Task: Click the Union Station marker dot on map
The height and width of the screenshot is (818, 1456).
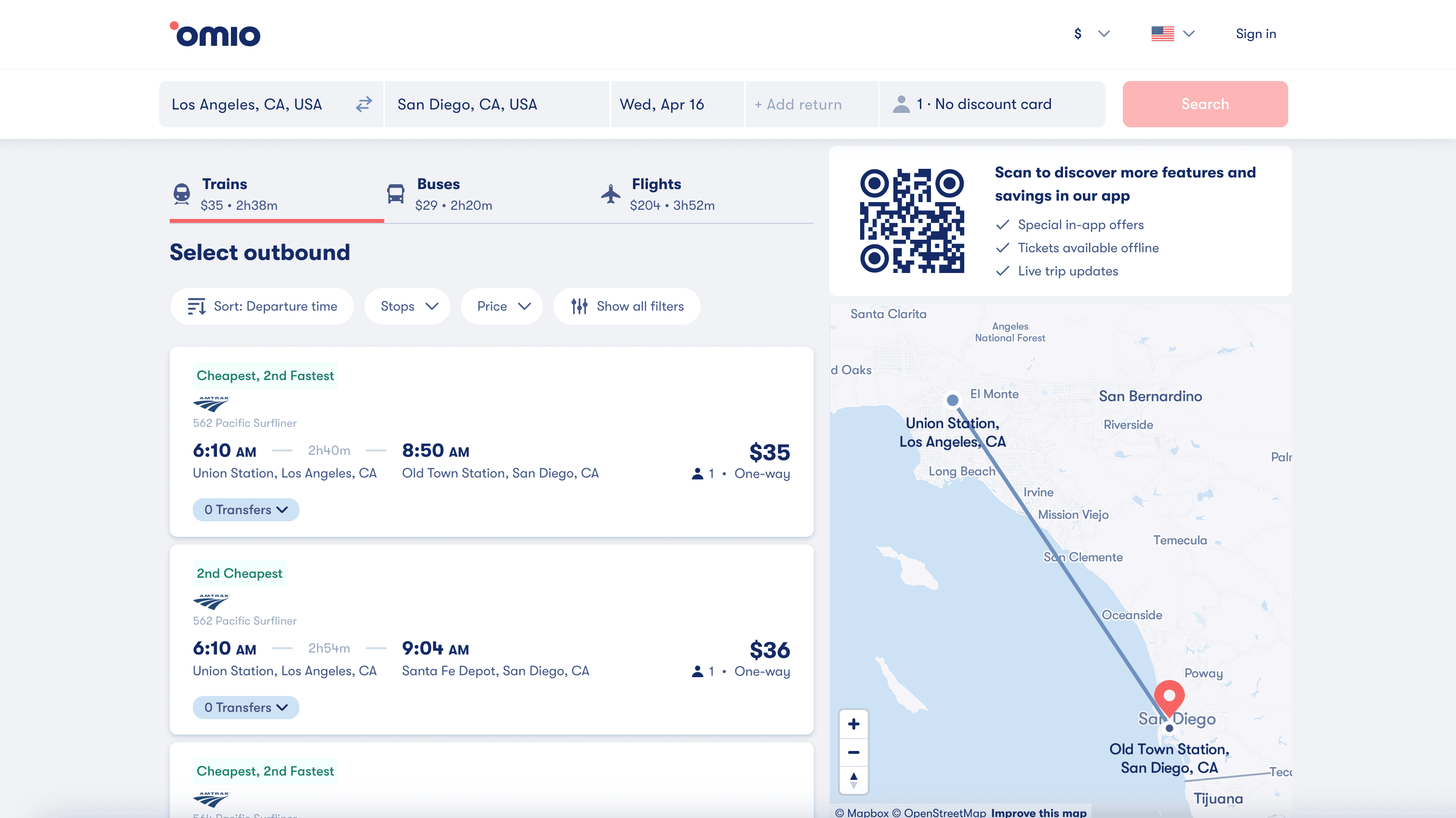Action: [952, 400]
